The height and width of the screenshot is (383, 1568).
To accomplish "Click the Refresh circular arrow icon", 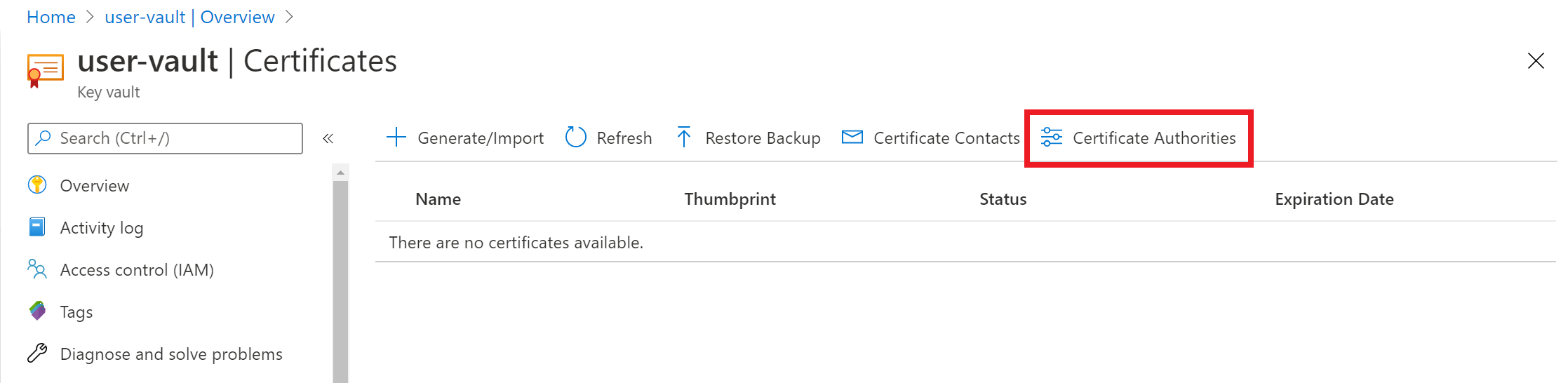I will (x=575, y=137).
